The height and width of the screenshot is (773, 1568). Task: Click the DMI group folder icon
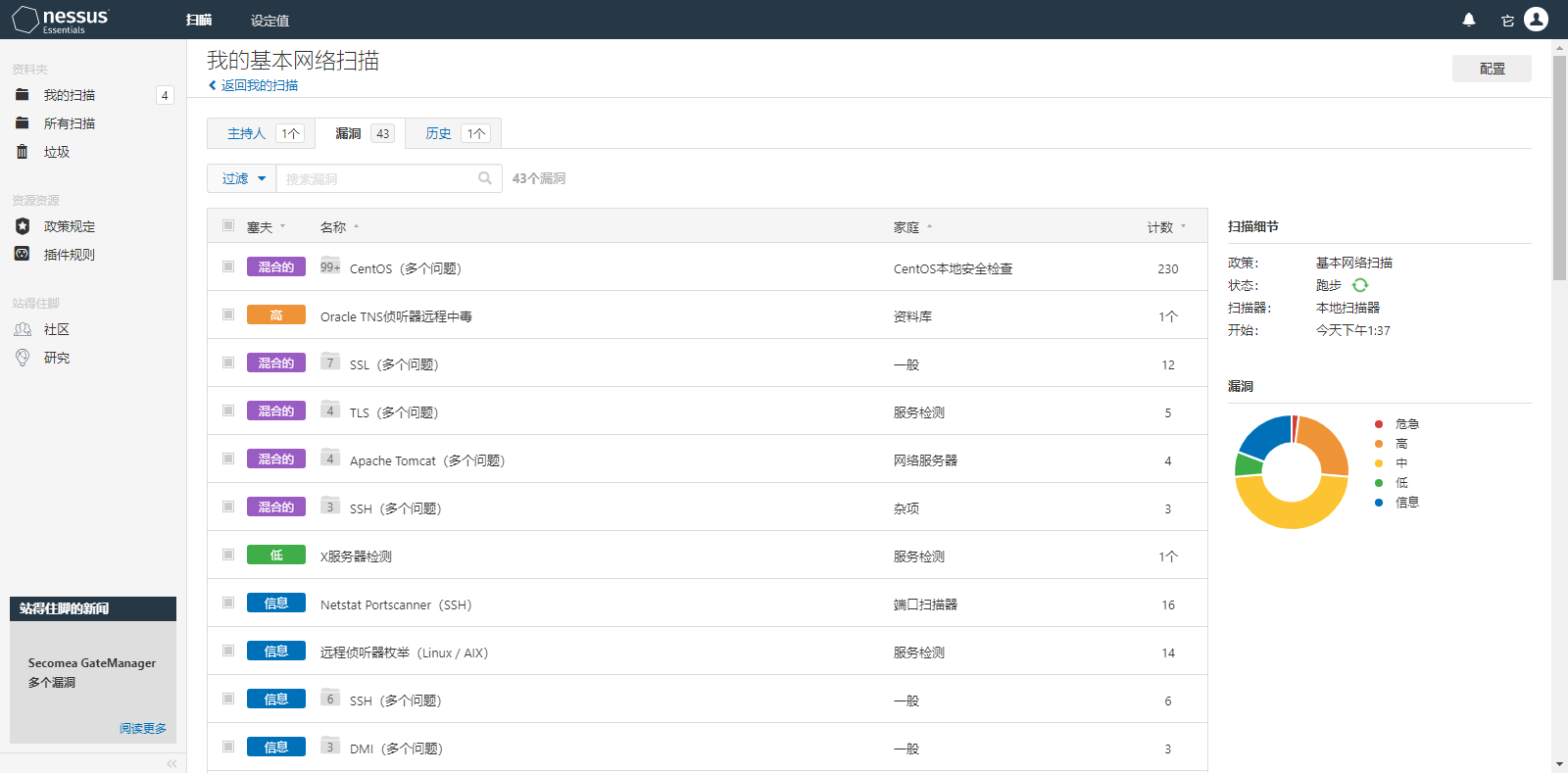point(330,746)
